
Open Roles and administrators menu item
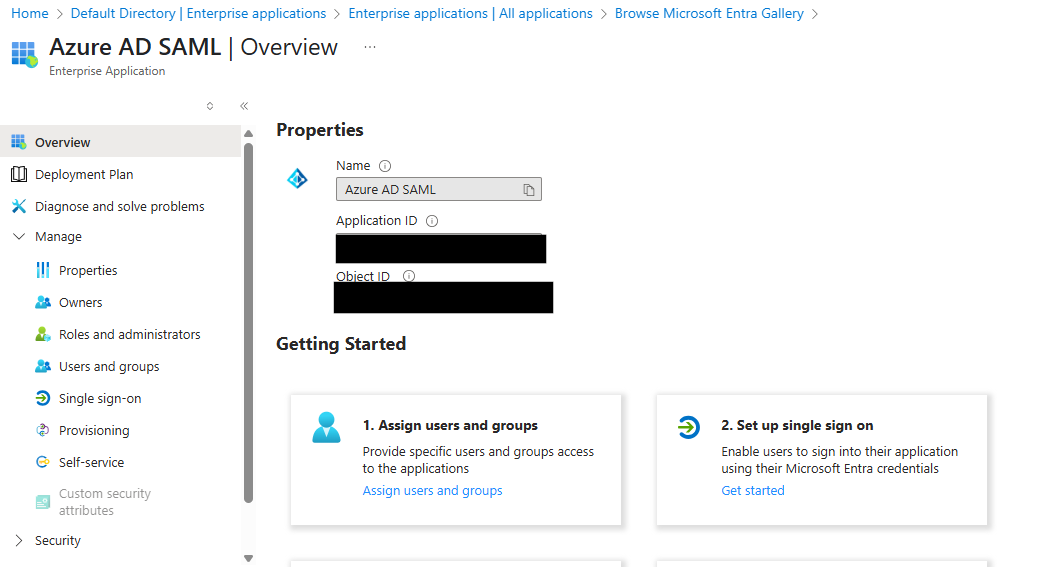tap(129, 334)
